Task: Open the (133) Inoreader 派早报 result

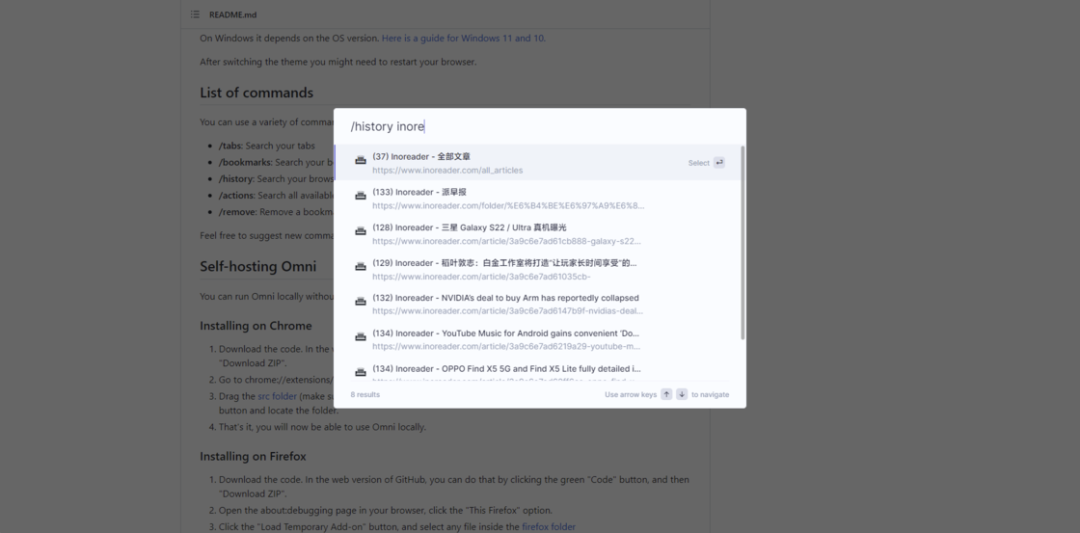Action: (538, 198)
